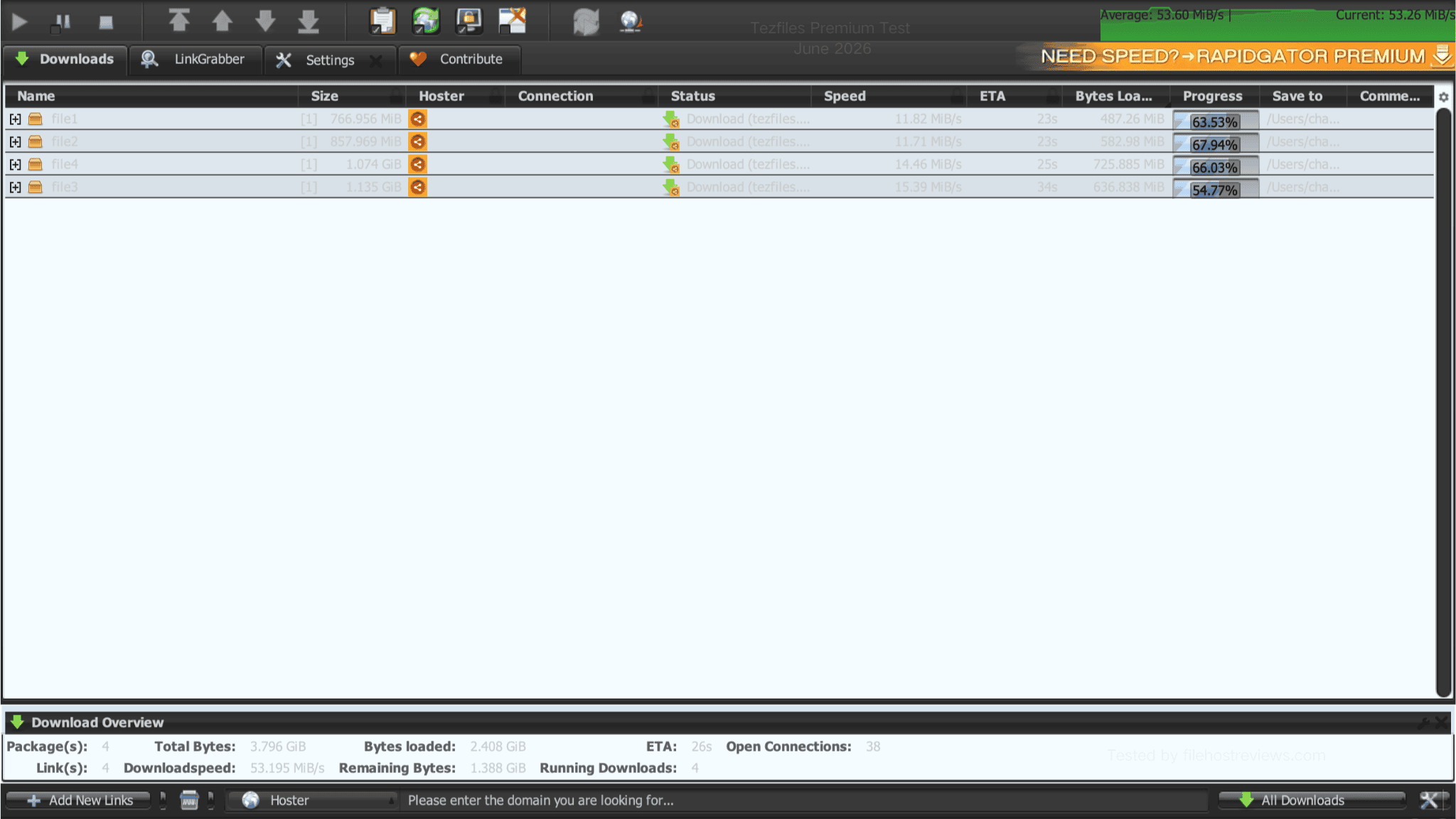
Task: Click the update check globe icon
Action: pyautogui.click(x=631, y=22)
